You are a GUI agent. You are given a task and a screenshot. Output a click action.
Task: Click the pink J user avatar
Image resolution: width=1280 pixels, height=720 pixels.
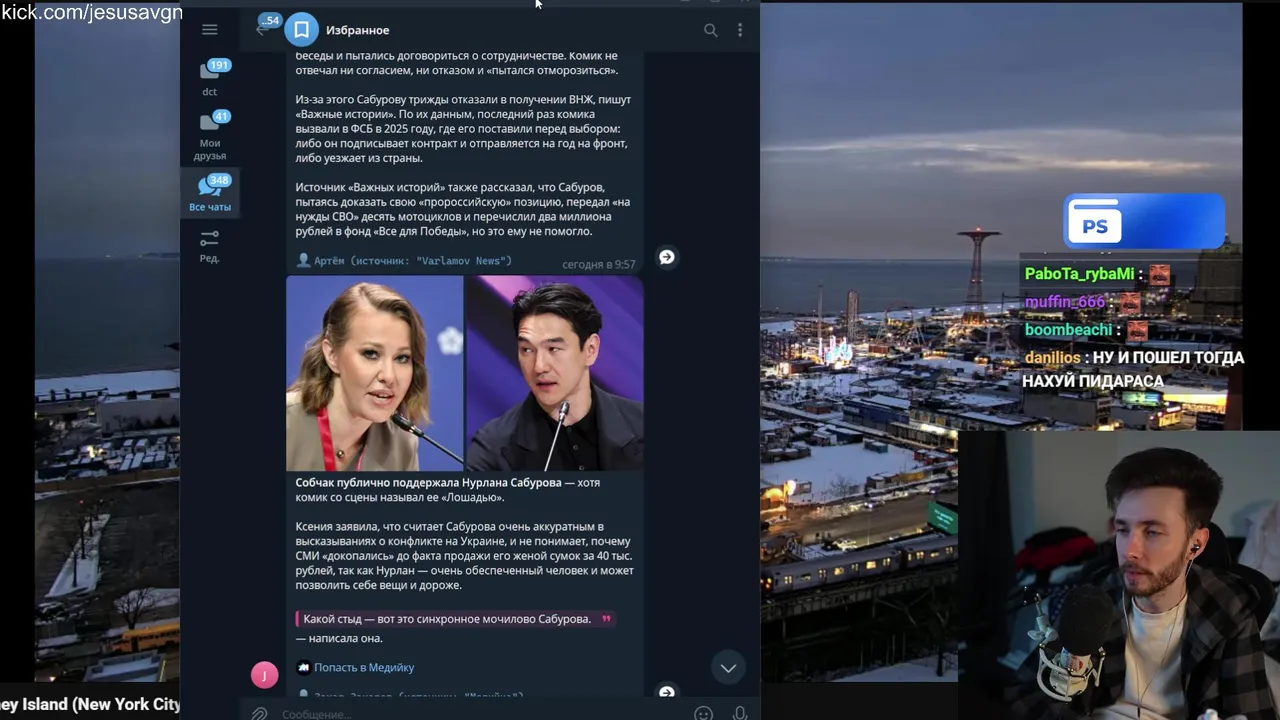coord(264,675)
